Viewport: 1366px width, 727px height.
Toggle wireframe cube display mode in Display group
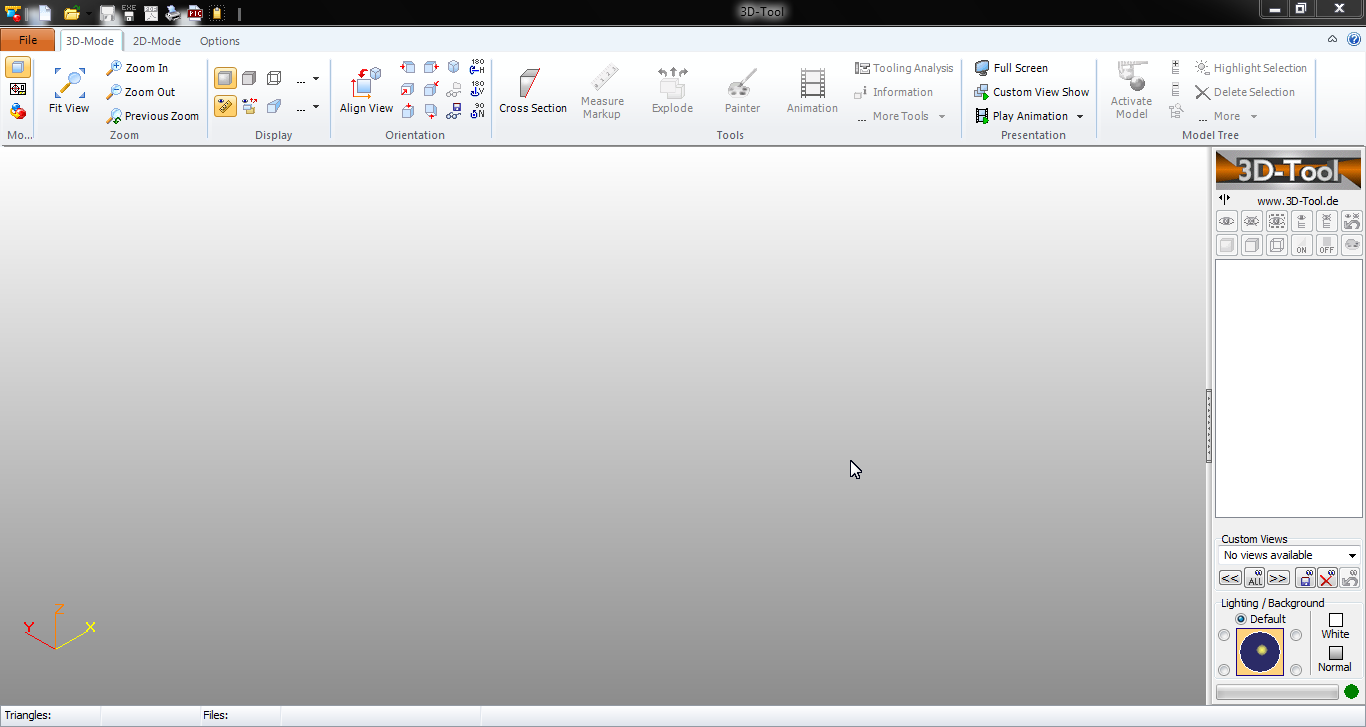click(x=273, y=78)
